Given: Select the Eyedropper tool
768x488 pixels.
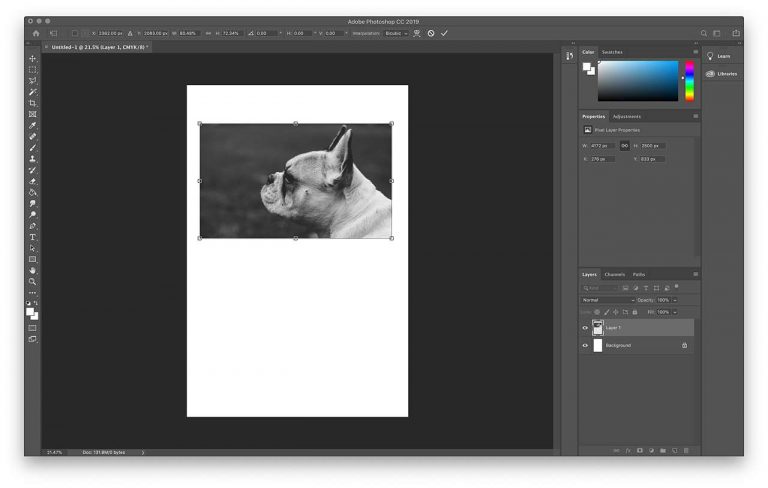Looking at the screenshot, I should 32,125.
